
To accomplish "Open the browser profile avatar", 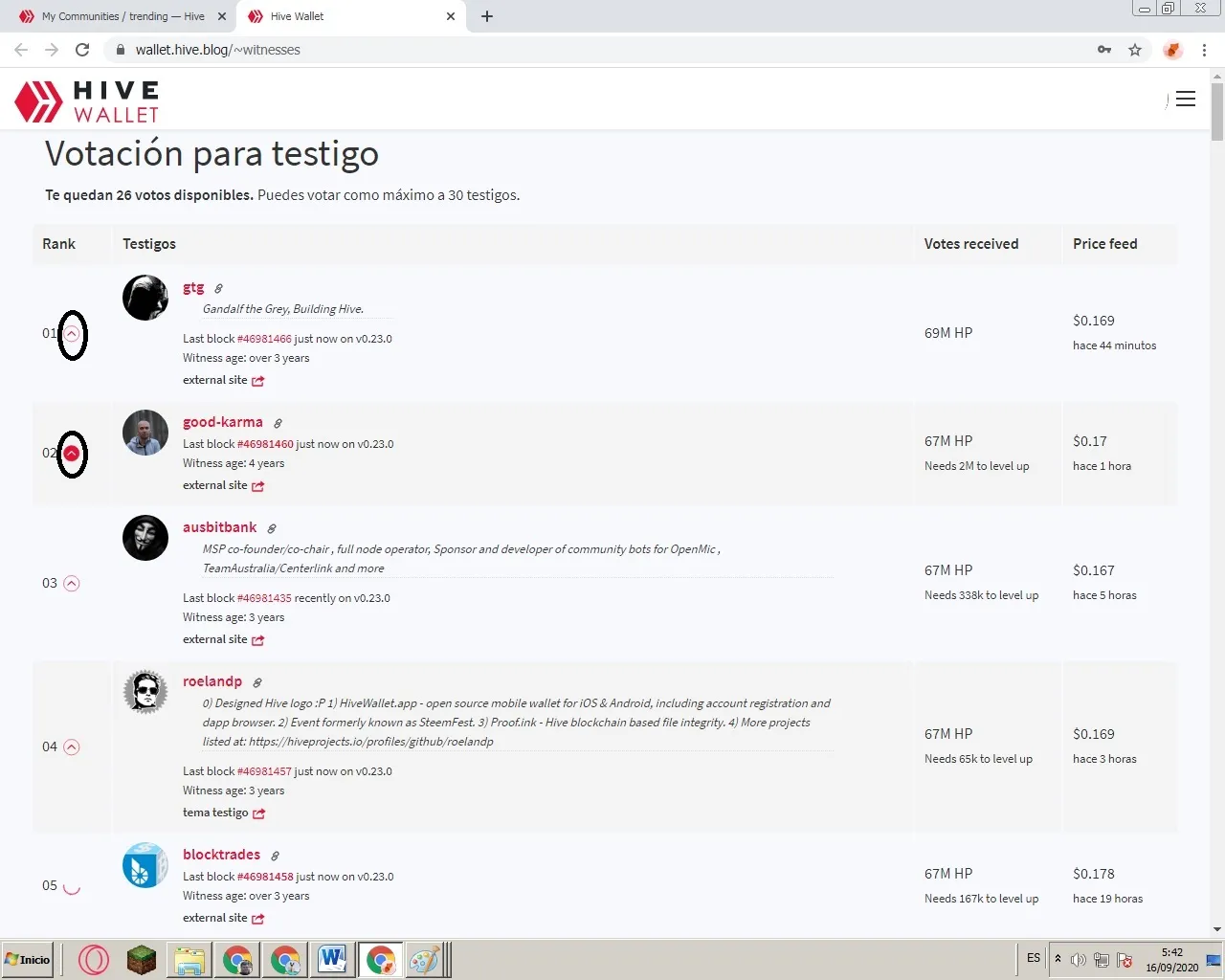I will click(x=1172, y=50).
